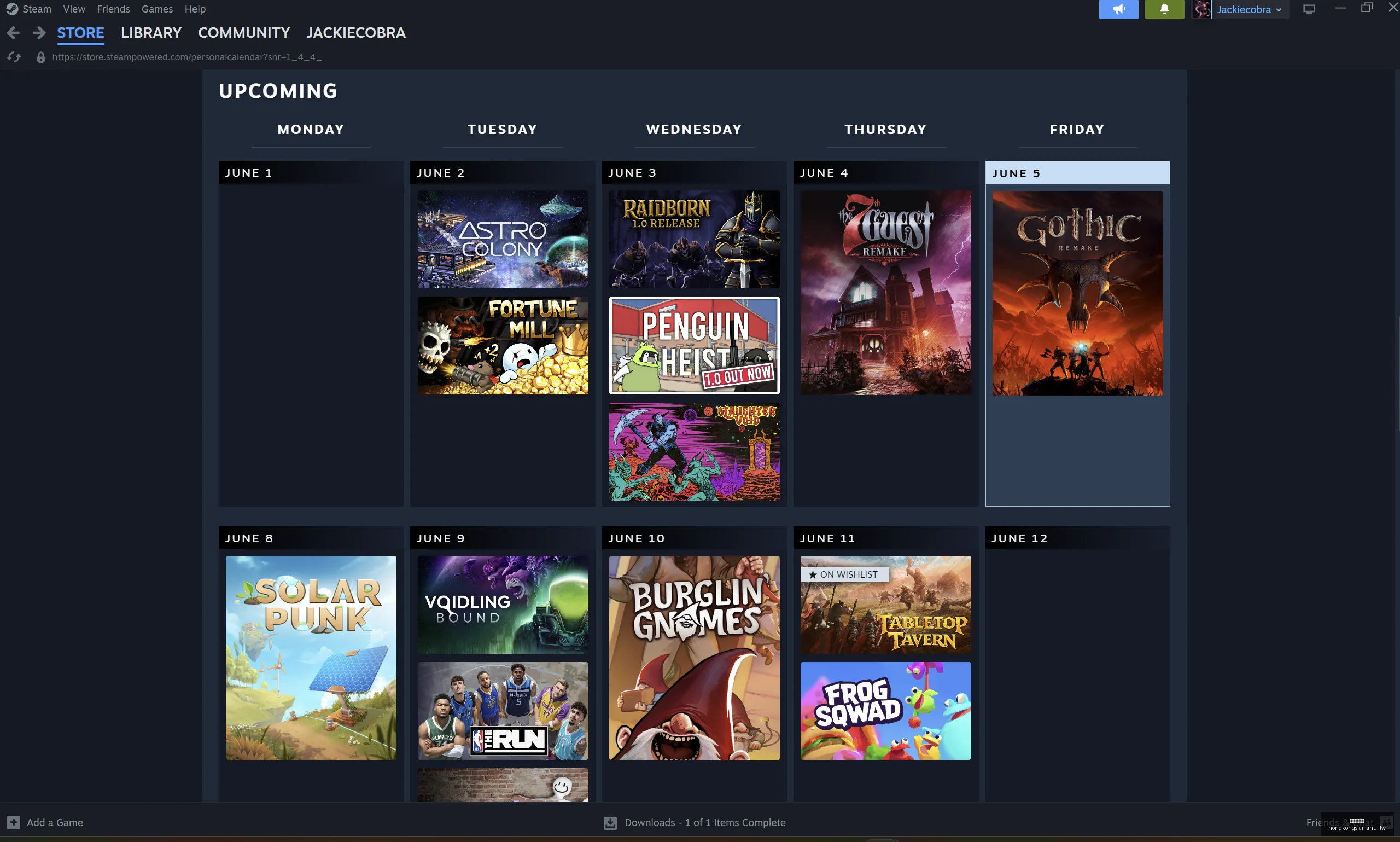This screenshot has height=842, width=1400.
Task: Go back with the left arrow icon
Action: (x=13, y=33)
